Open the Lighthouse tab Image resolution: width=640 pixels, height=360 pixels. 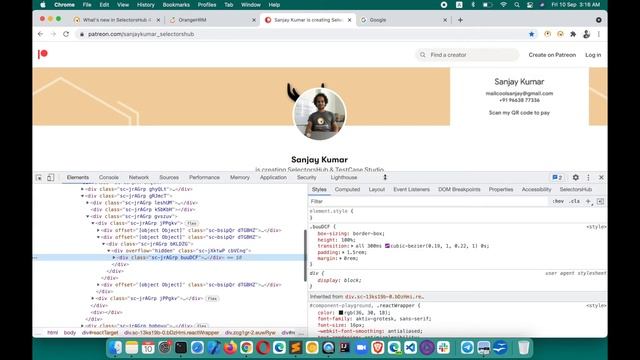point(344,178)
